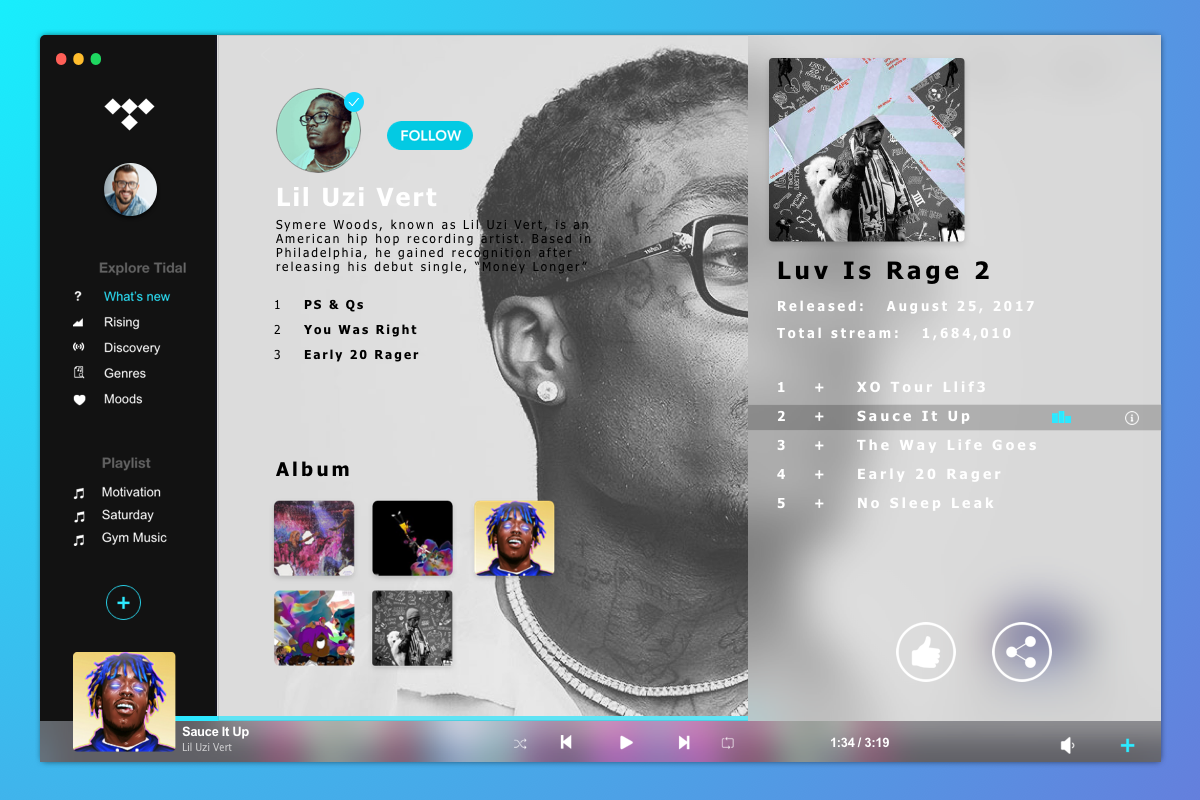Click the now playing cover art in the player
The height and width of the screenshot is (800, 1200).
click(x=124, y=702)
